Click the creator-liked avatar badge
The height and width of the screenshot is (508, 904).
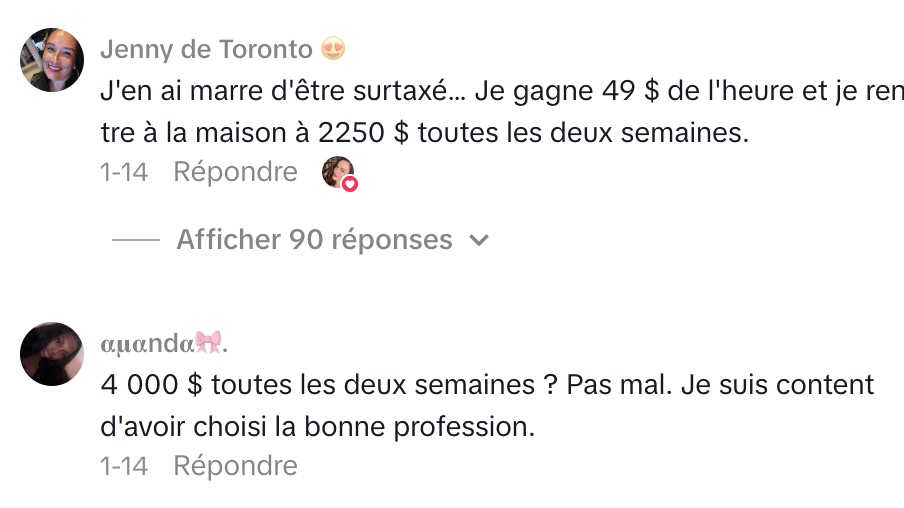tap(338, 172)
